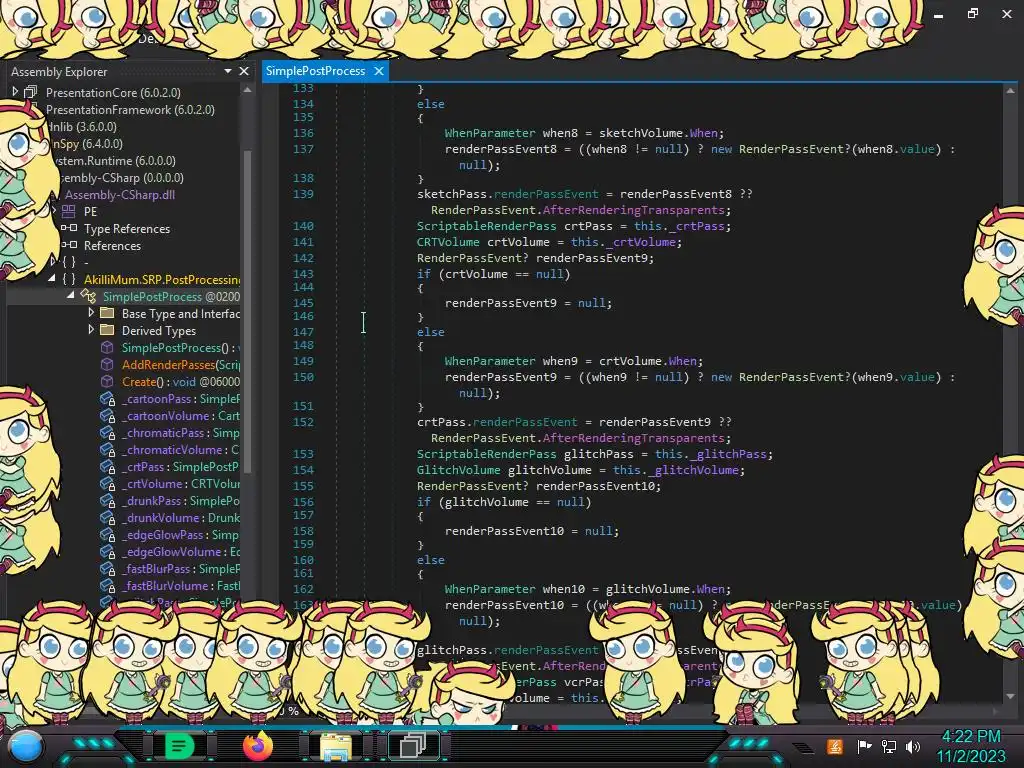Select the _drunkVolume field entry
Viewport: 1024px width, 768px height.
coord(180,517)
